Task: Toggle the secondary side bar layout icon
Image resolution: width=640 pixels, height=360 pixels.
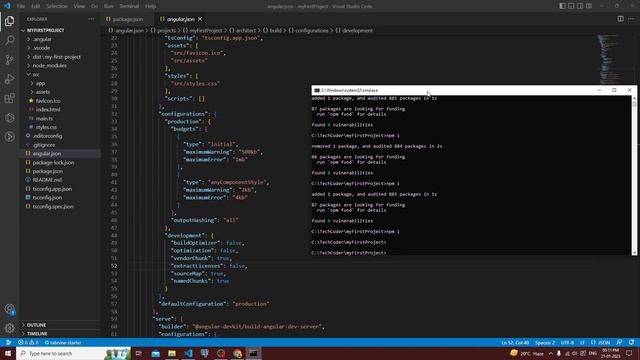Action: tap(580, 6)
